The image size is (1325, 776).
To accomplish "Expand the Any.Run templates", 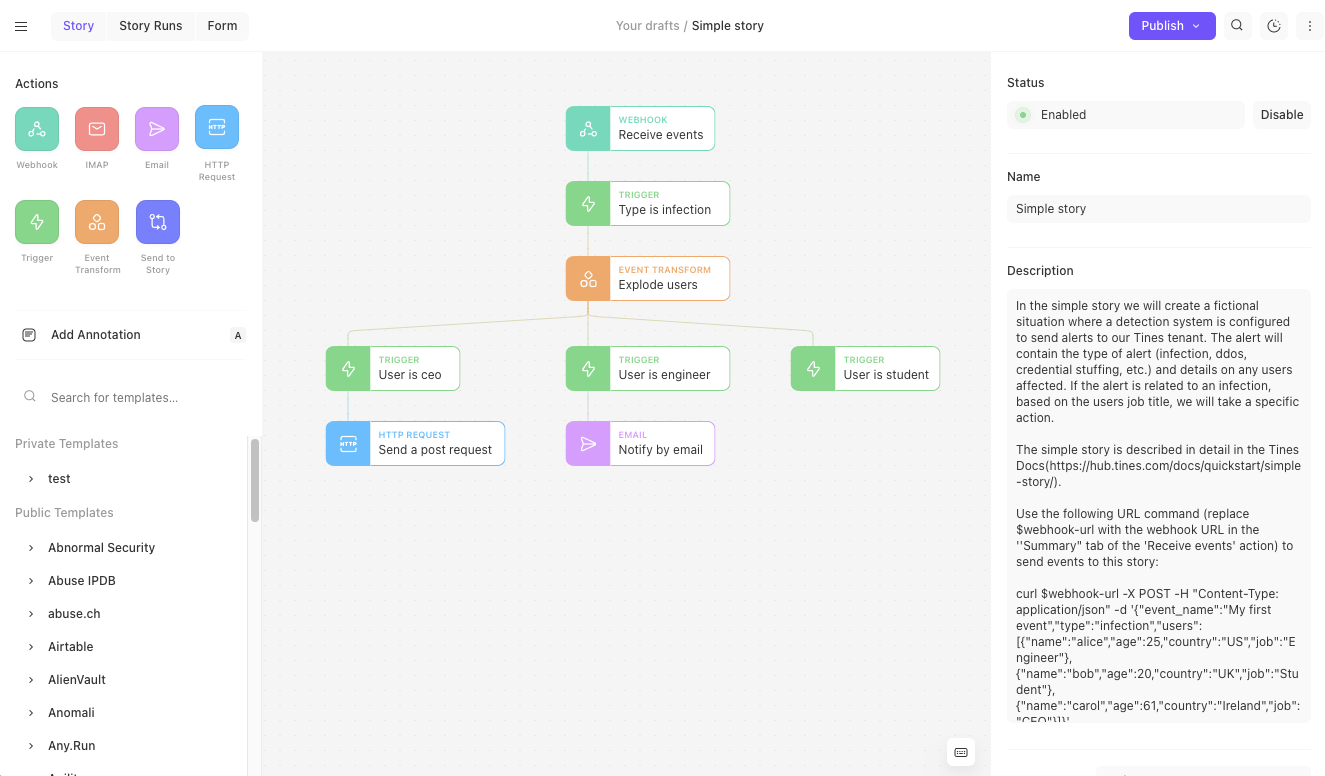I will pos(31,746).
